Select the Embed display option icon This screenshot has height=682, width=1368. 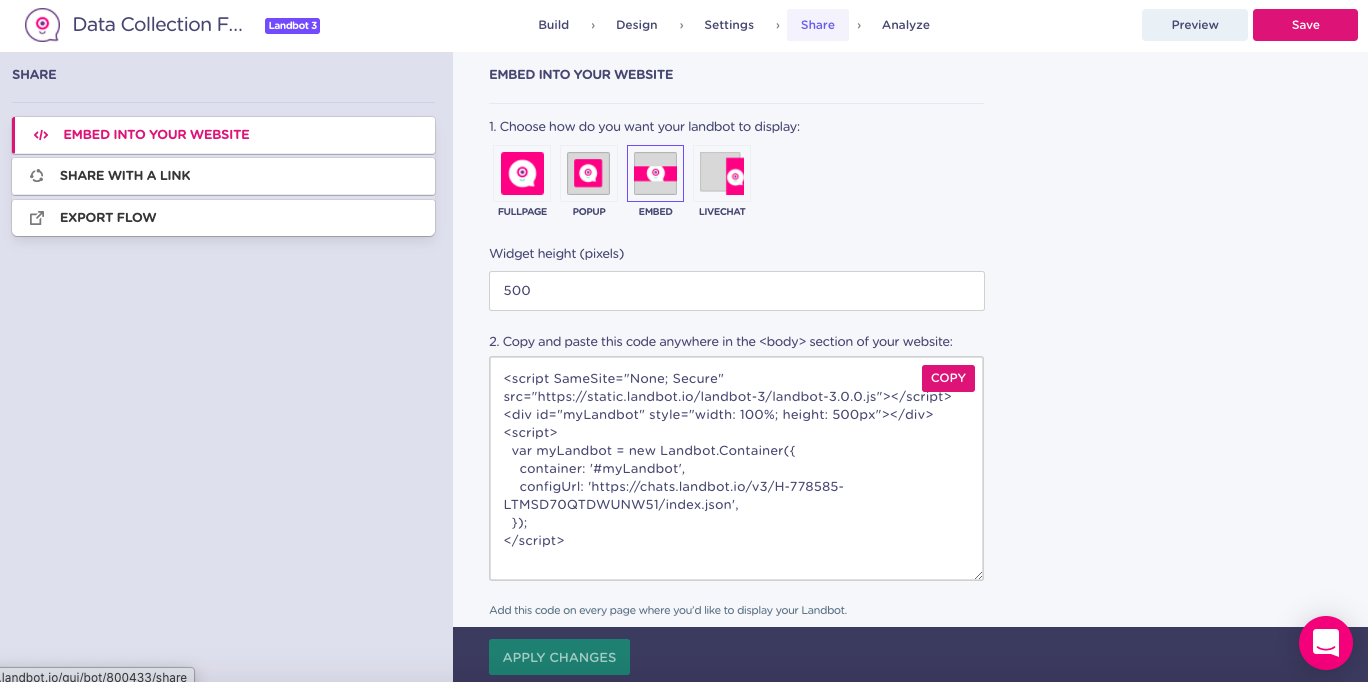tap(656, 173)
